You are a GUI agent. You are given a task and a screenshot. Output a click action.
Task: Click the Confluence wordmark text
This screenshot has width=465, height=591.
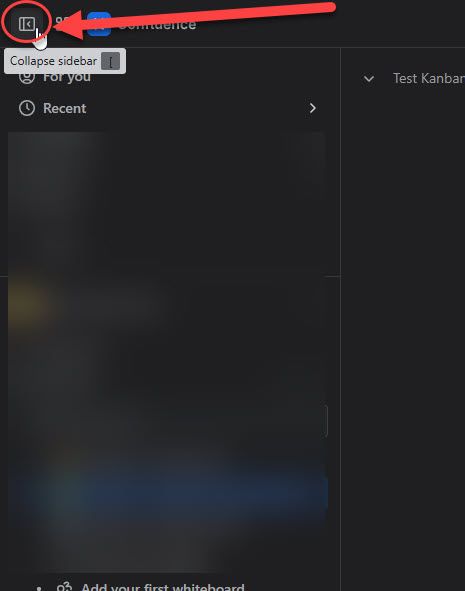point(157,24)
